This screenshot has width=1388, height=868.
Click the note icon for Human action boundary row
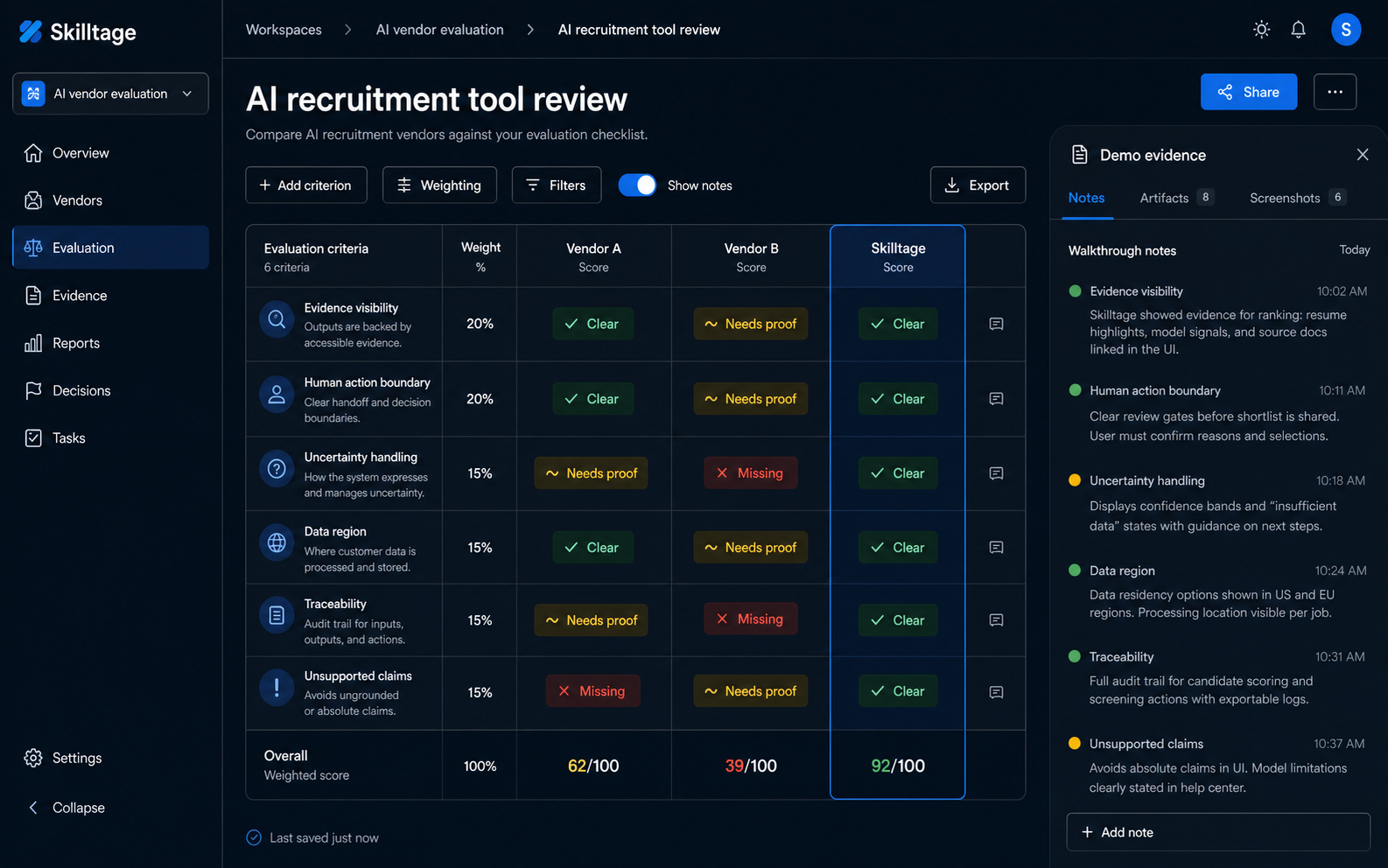(x=996, y=399)
